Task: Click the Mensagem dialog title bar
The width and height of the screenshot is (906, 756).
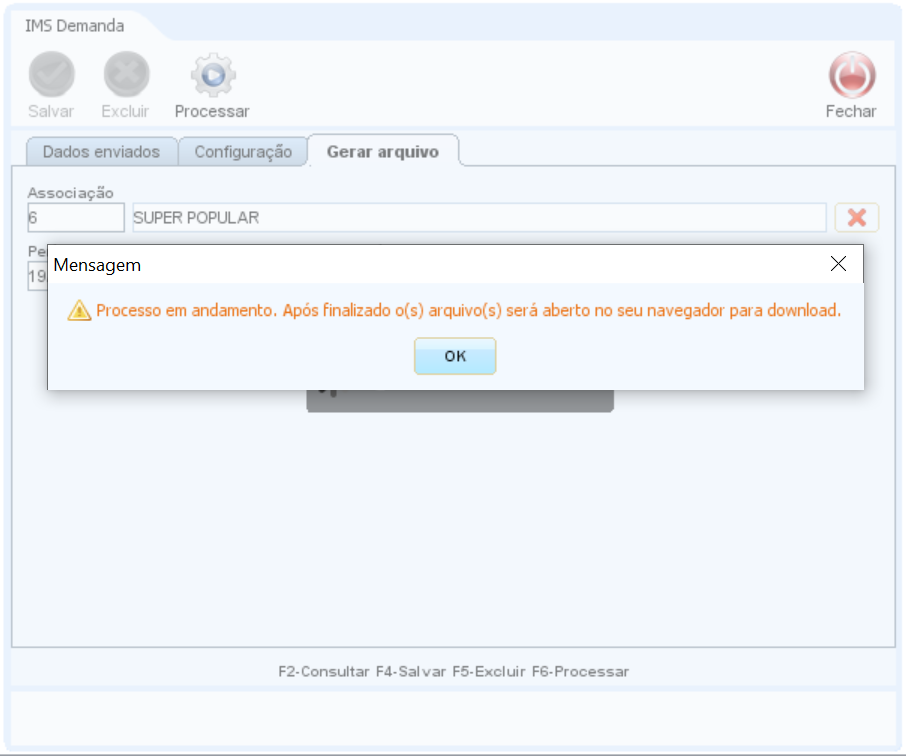Action: tap(400, 265)
